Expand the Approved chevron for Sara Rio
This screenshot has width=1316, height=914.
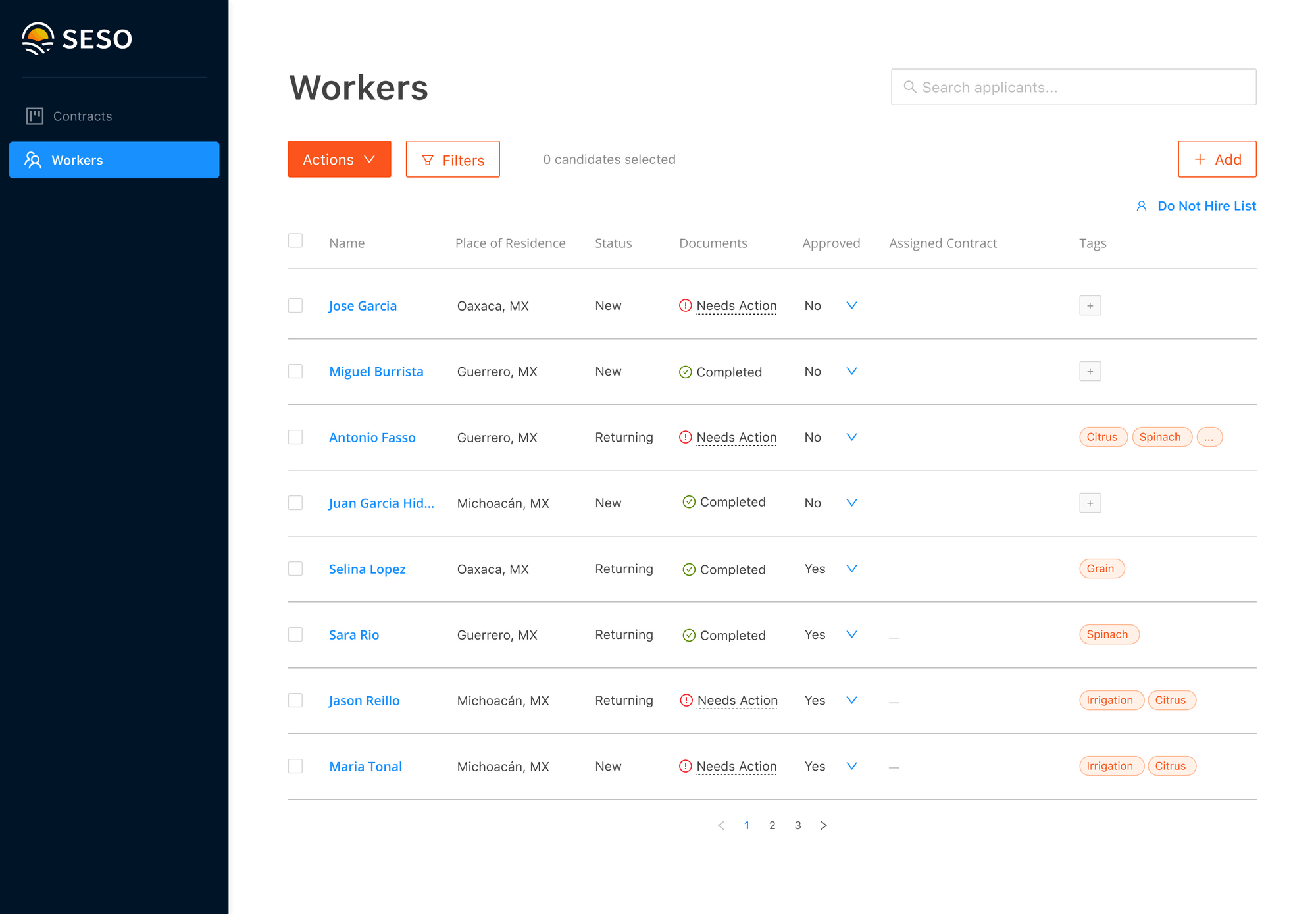[x=851, y=634]
